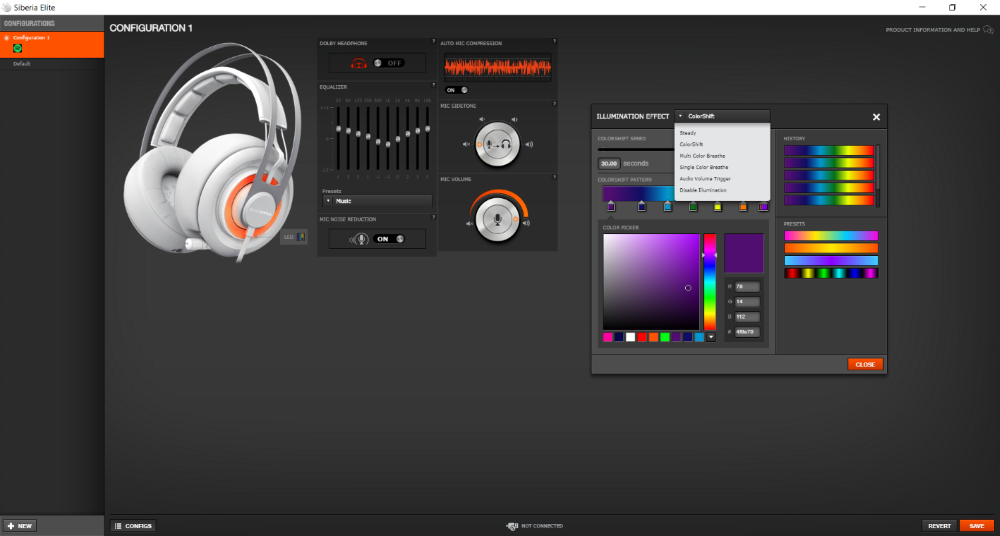
Task: Apply the striped multi-color bottom preset
Action: pos(831,273)
